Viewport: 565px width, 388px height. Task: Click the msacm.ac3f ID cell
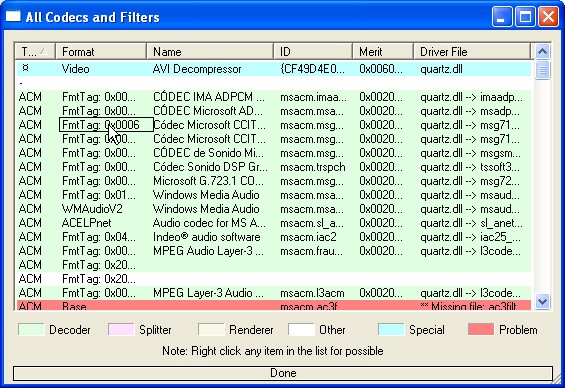pyautogui.click(x=308, y=306)
